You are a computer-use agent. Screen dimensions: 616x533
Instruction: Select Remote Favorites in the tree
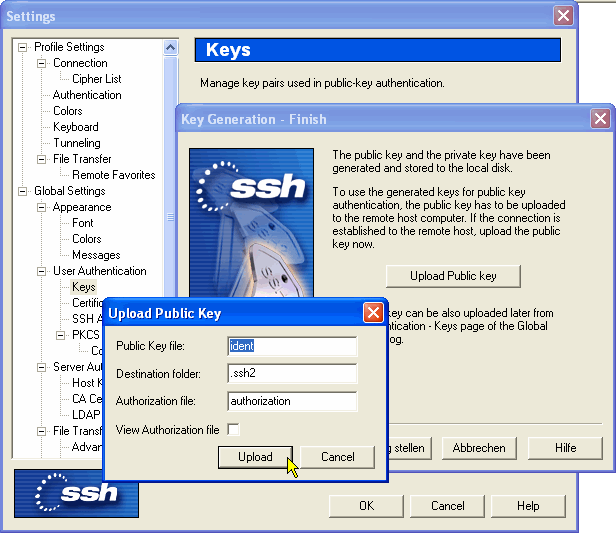coord(114,175)
